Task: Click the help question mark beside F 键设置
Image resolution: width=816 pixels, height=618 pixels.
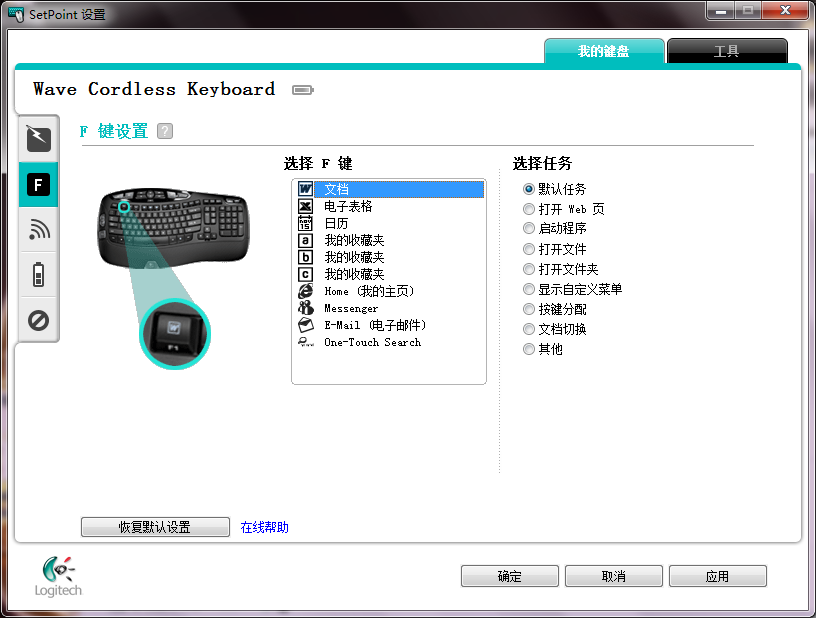Action: (x=164, y=131)
